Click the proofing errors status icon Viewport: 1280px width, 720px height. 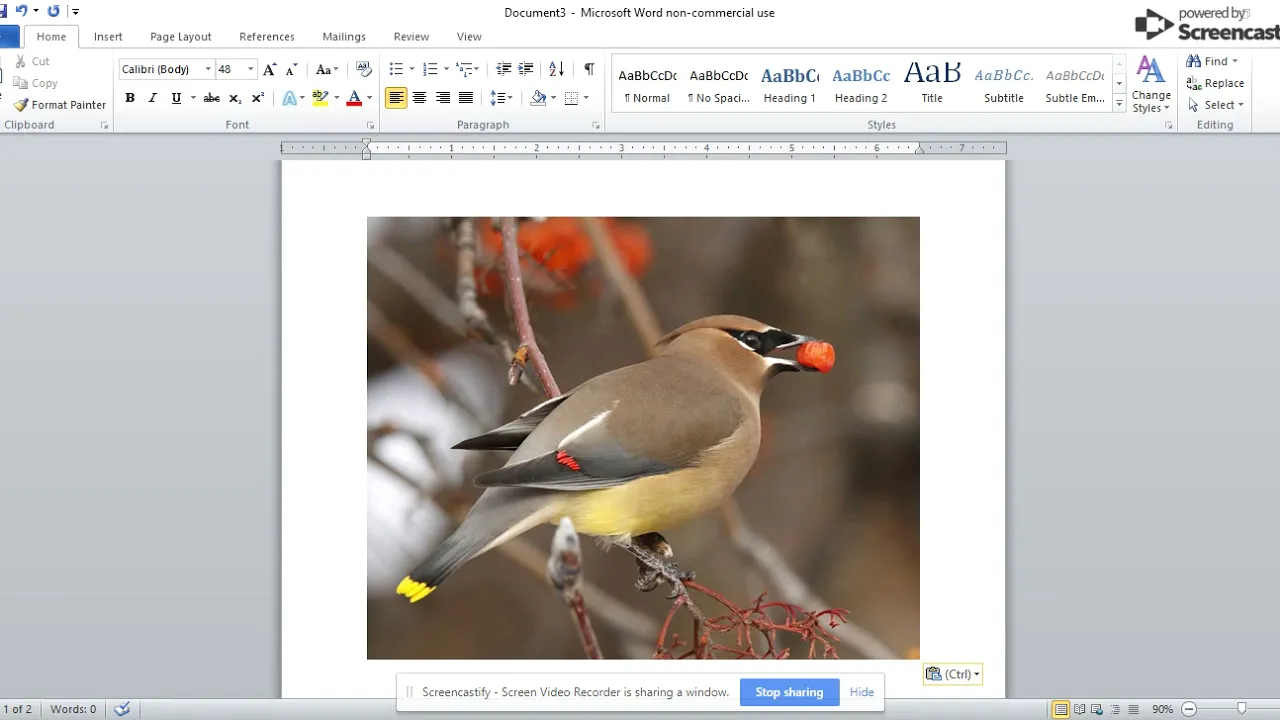(122, 709)
